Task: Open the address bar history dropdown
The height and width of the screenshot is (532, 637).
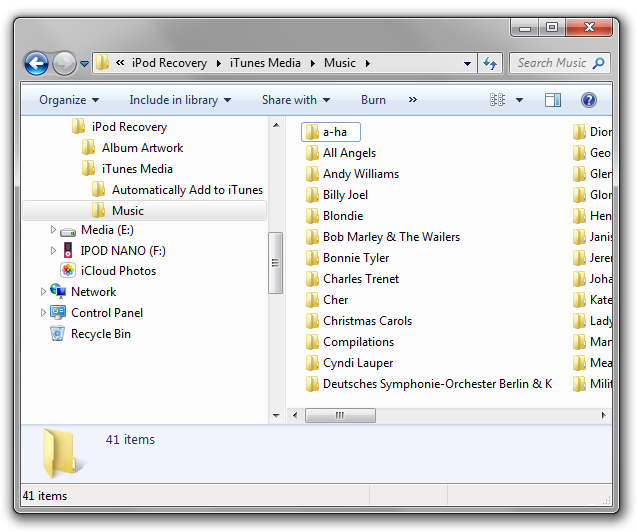Action: pos(467,63)
